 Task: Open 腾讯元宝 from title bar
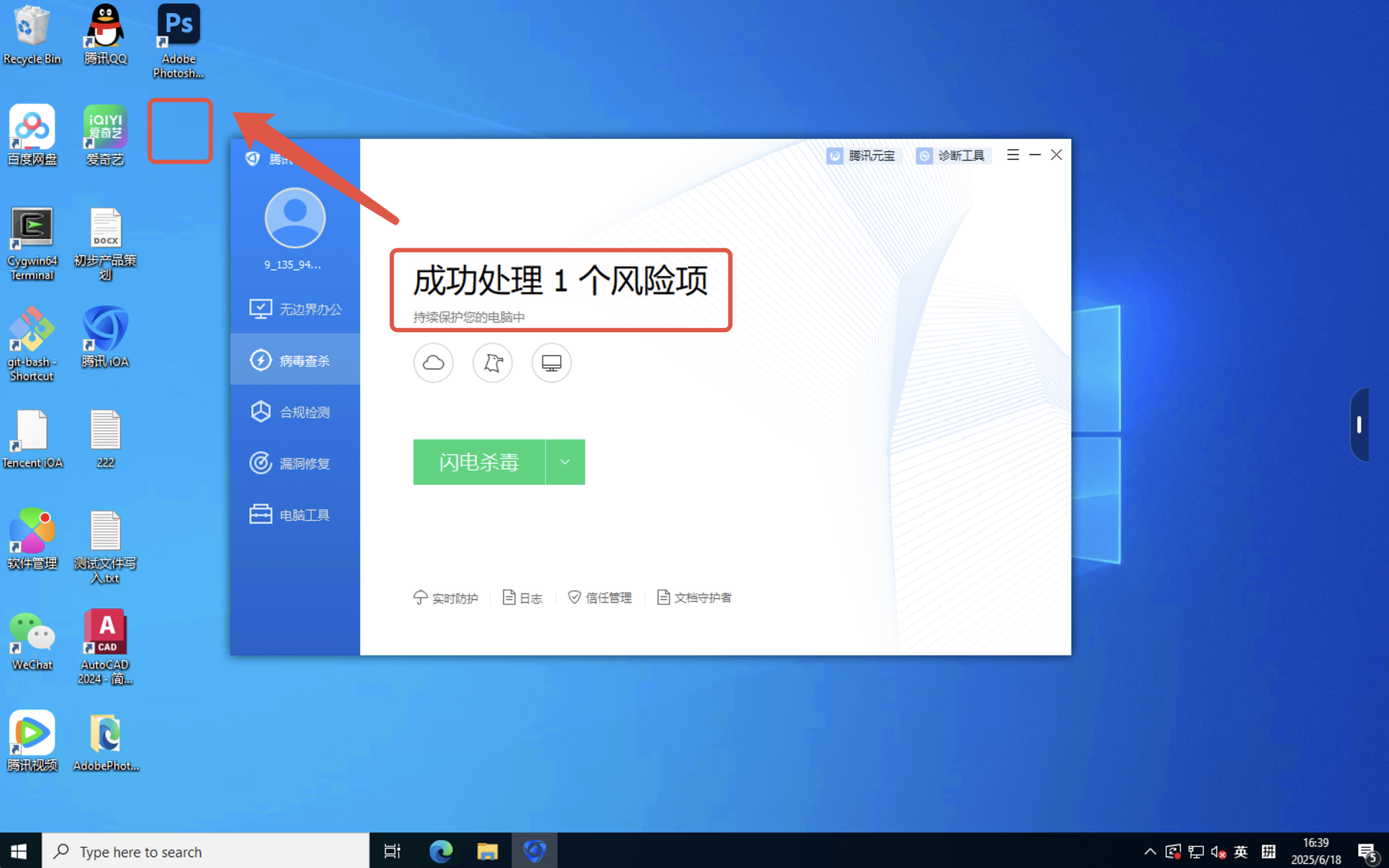[x=861, y=156]
